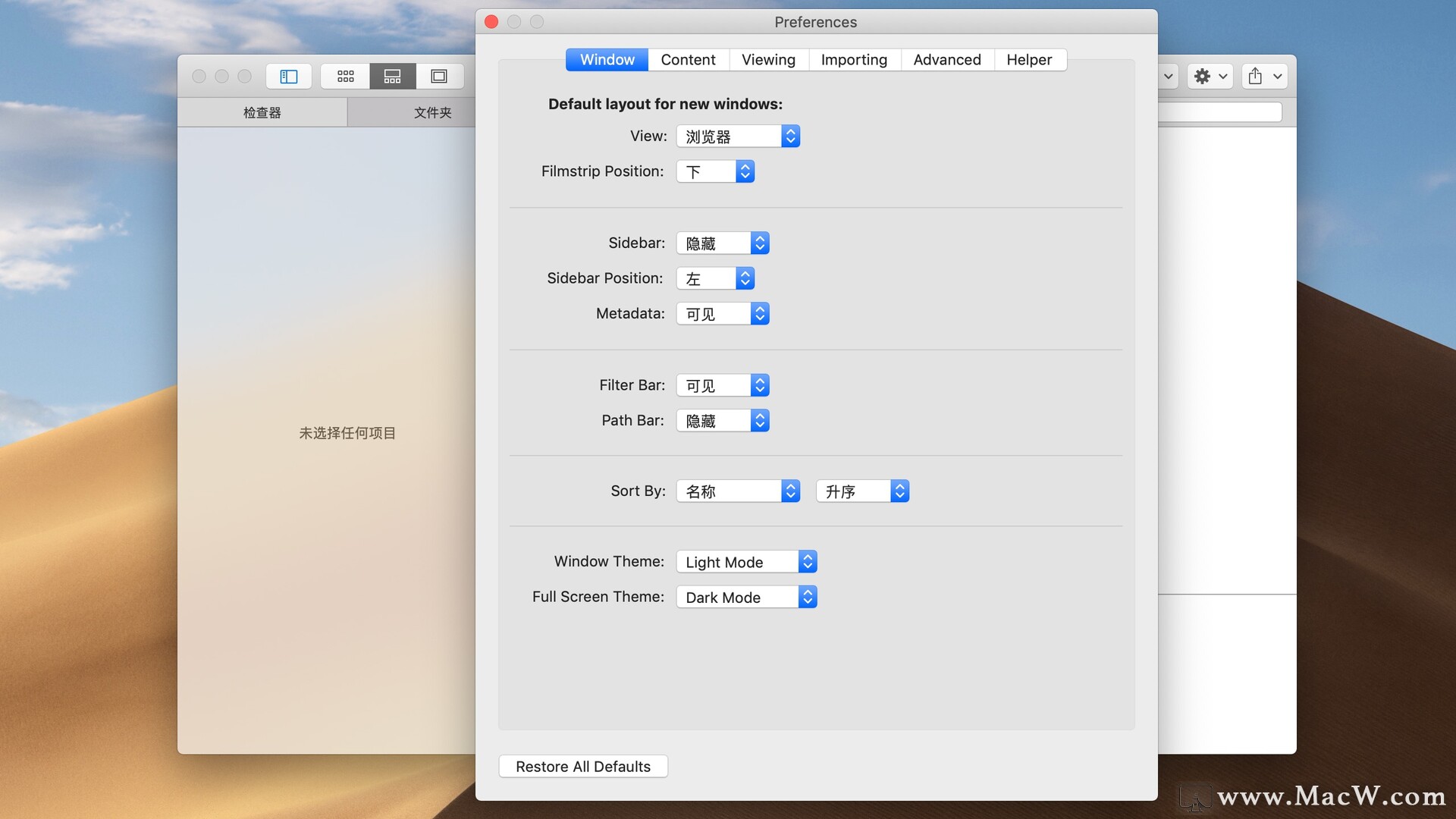Toggle the sidebar icon in background window toolbar
Viewport: 1456px width, 819px height.
point(289,77)
